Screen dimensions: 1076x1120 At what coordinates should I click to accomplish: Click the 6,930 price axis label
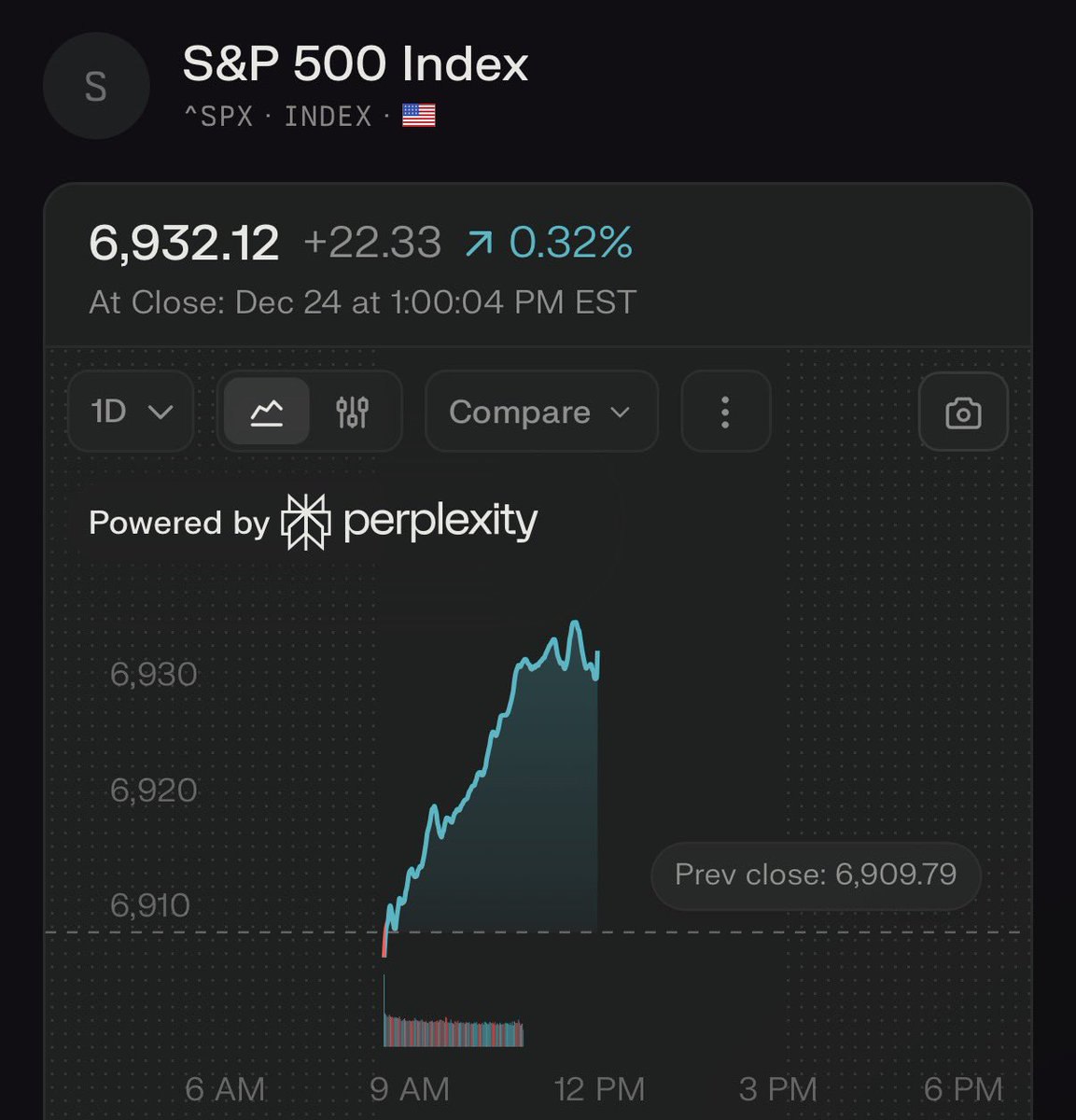tap(153, 674)
